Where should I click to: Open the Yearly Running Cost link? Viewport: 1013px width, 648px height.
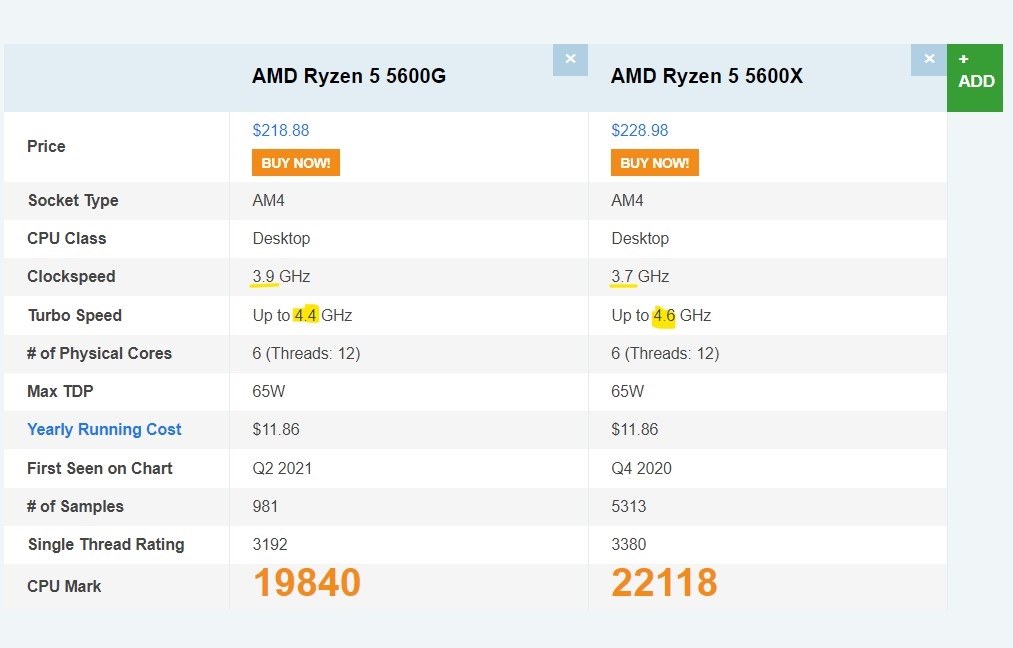[104, 430]
